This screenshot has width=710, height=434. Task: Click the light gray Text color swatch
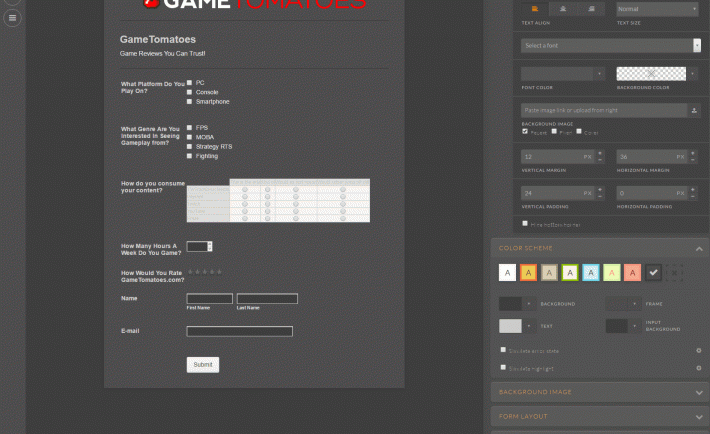pos(510,326)
